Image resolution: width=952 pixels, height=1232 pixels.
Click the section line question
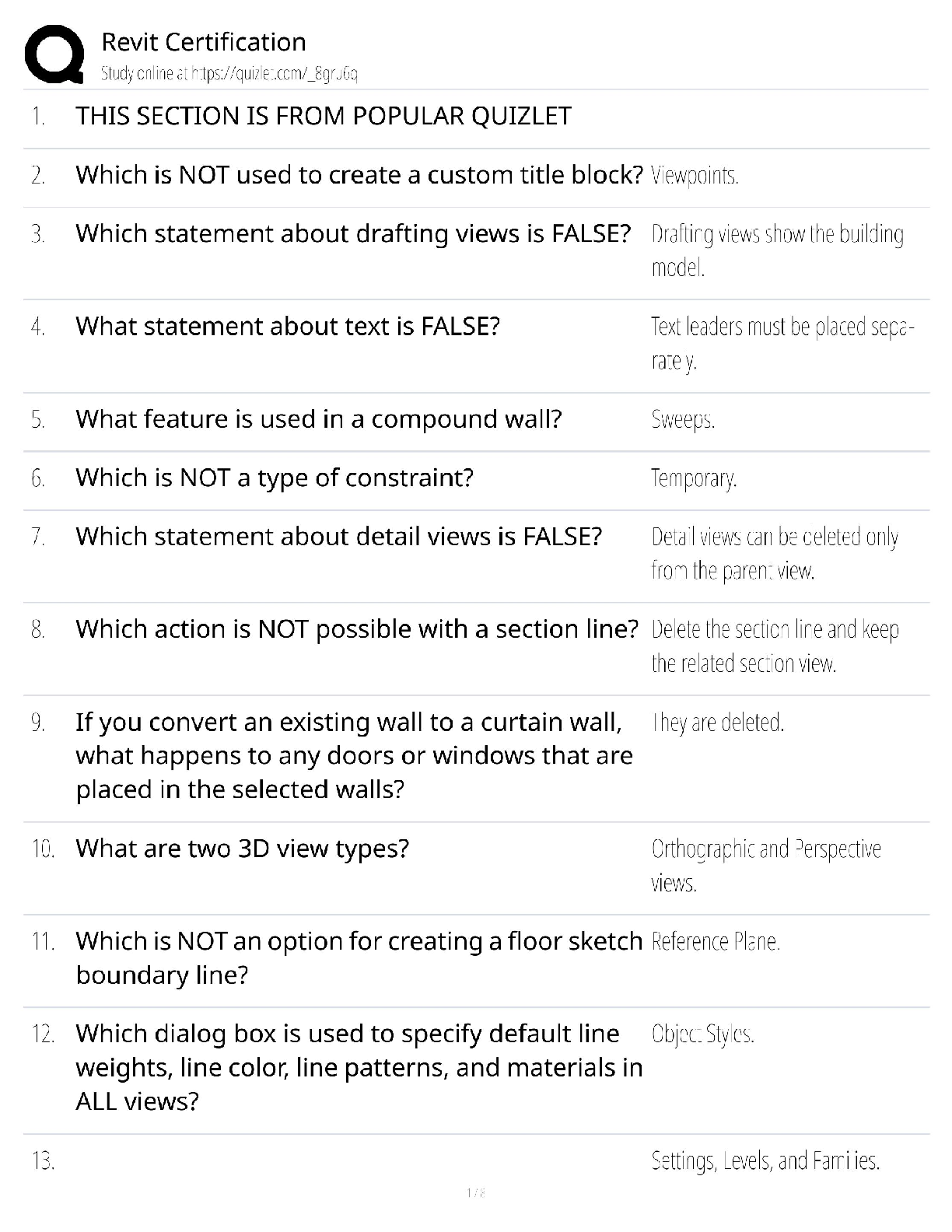coord(357,629)
